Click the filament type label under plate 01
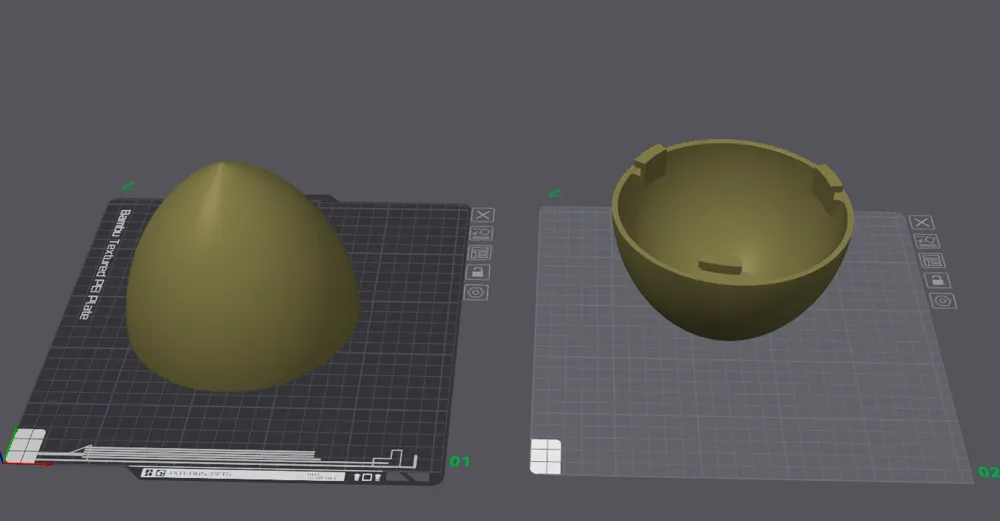The image size is (1000, 521). click(x=200, y=473)
